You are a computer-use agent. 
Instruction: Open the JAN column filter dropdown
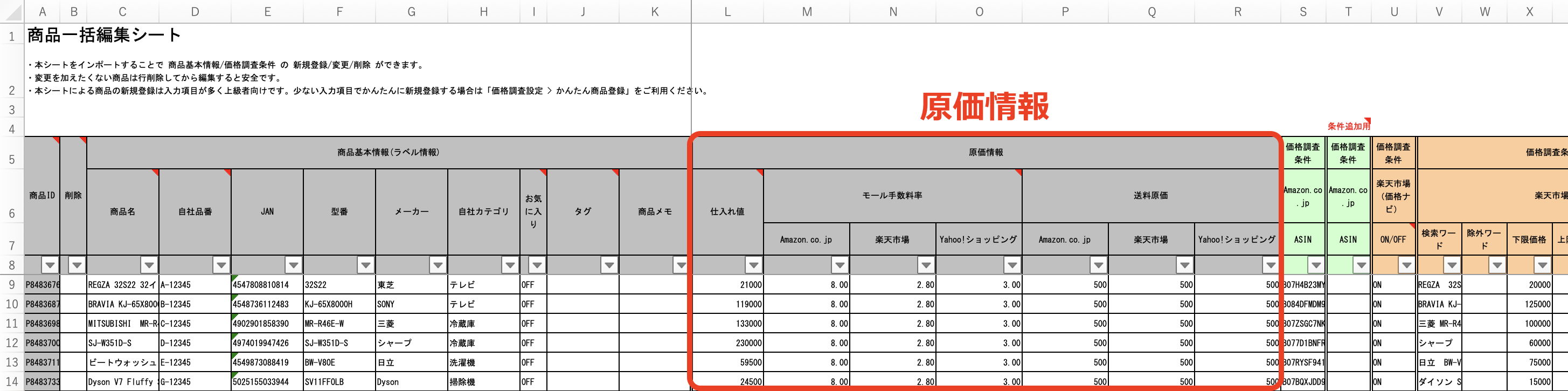pyautogui.click(x=293, y=265)
